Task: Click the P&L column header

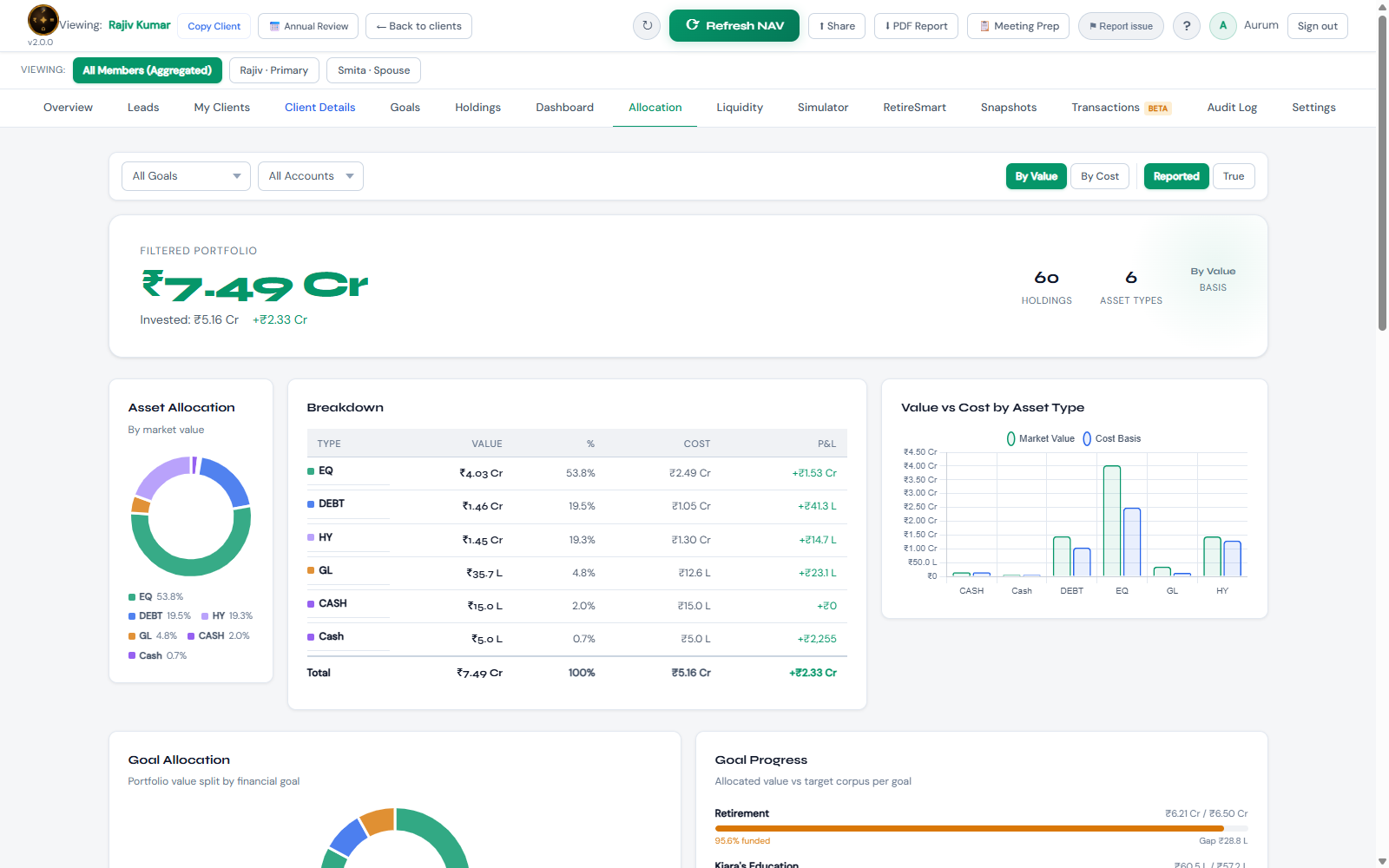Action: click(826, 444)
